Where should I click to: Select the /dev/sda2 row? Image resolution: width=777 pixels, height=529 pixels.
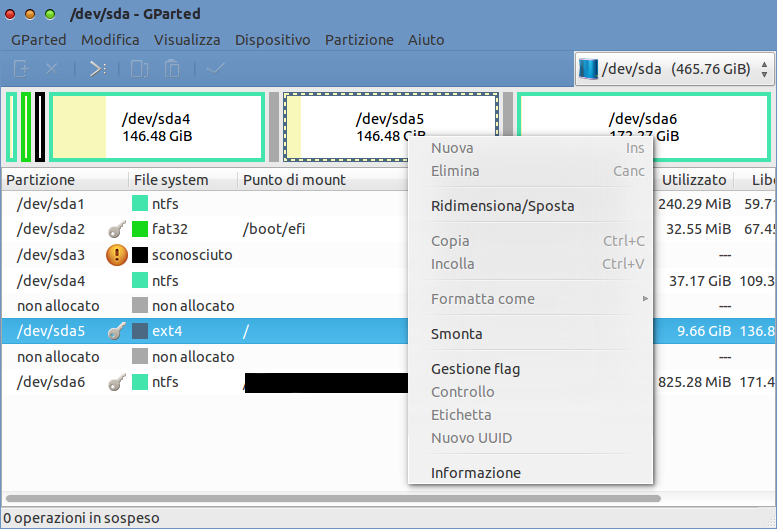coord(204,229)
